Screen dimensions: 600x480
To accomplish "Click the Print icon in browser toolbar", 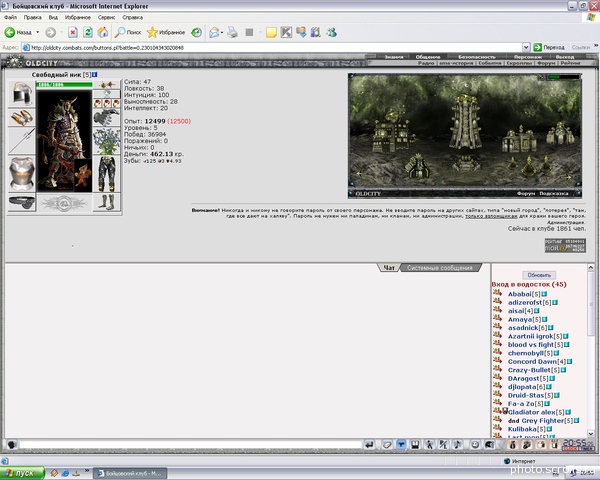I will click(232, 33).
